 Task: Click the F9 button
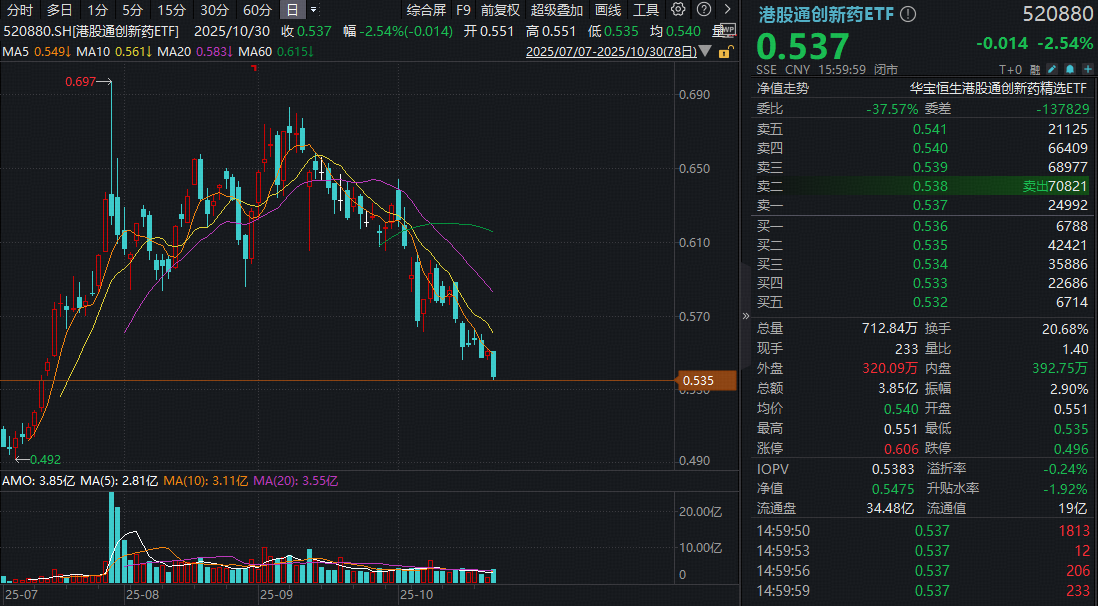coord(460,9)
